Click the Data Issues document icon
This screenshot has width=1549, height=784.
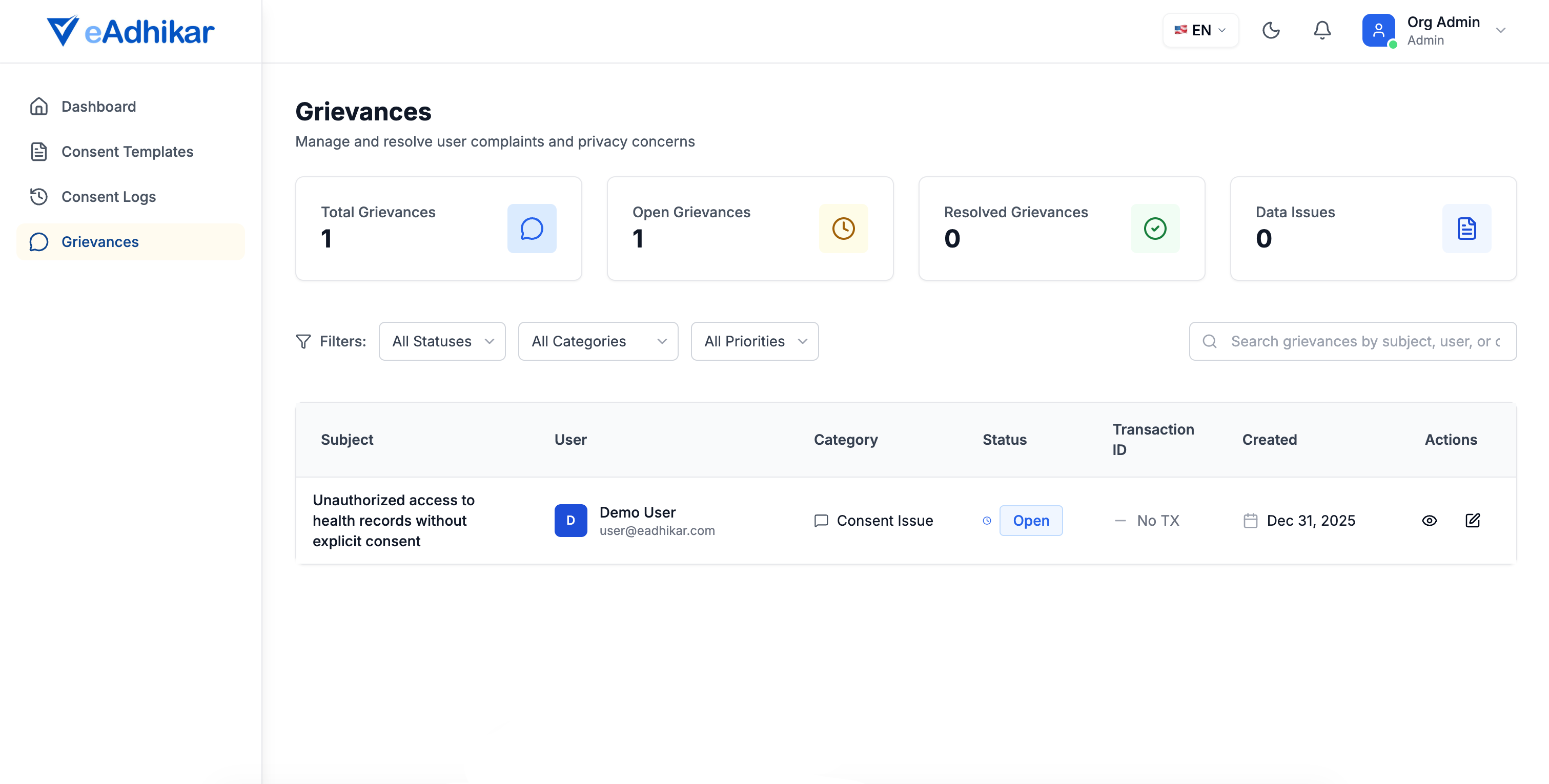point(1466,229)
